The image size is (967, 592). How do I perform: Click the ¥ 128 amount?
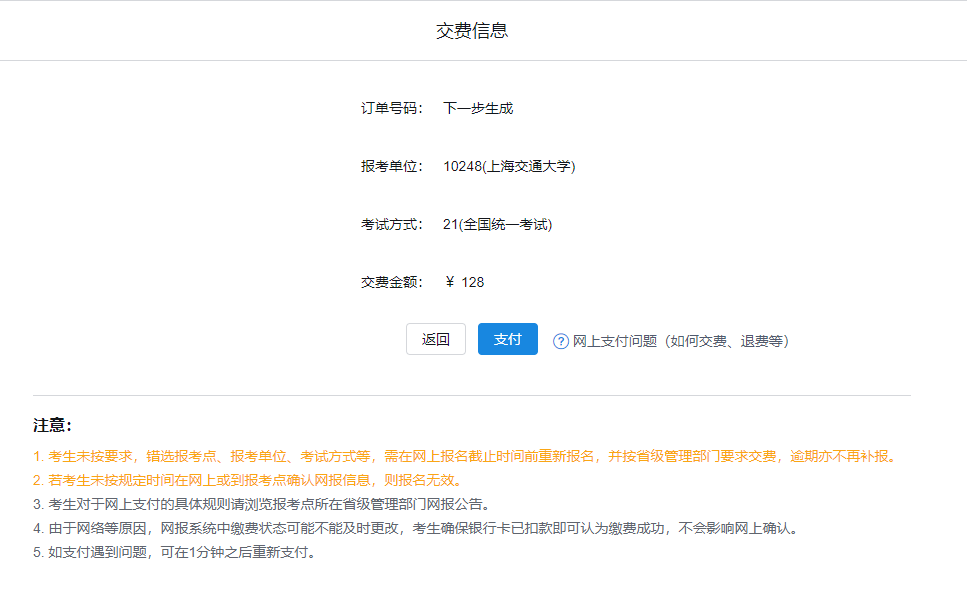[464, 282]
